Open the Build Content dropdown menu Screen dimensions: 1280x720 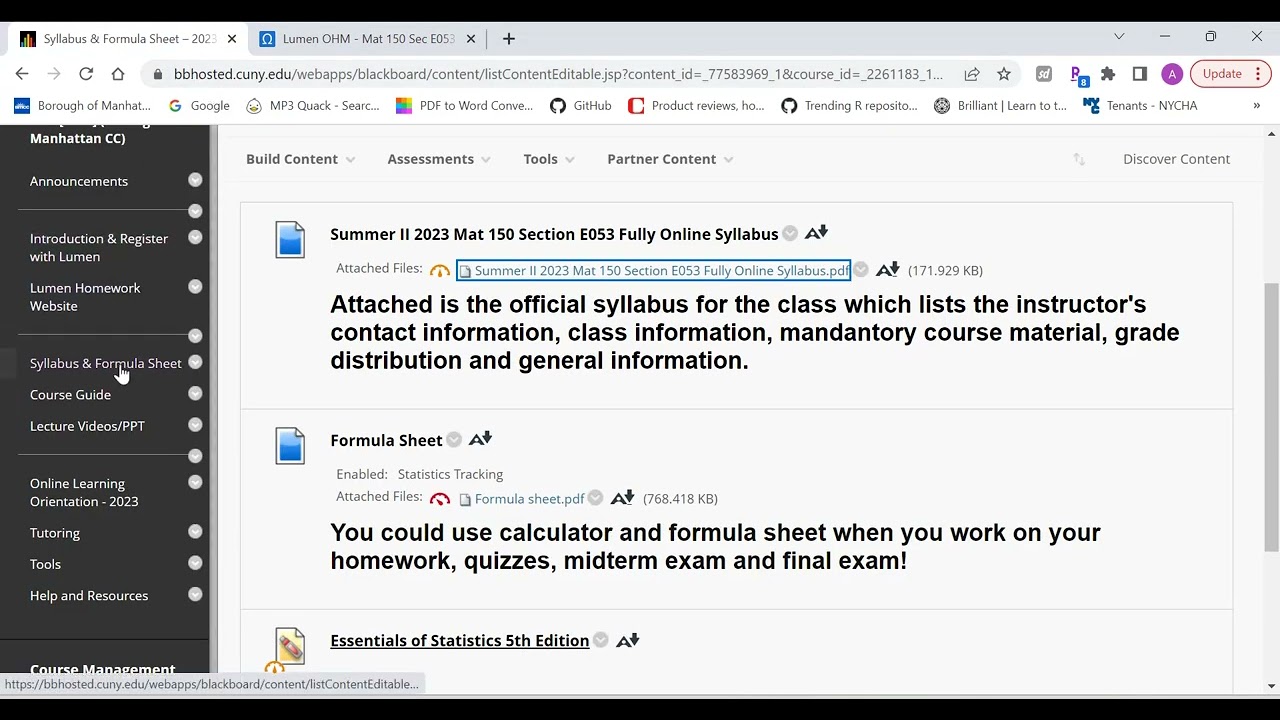tap(300, 159)
